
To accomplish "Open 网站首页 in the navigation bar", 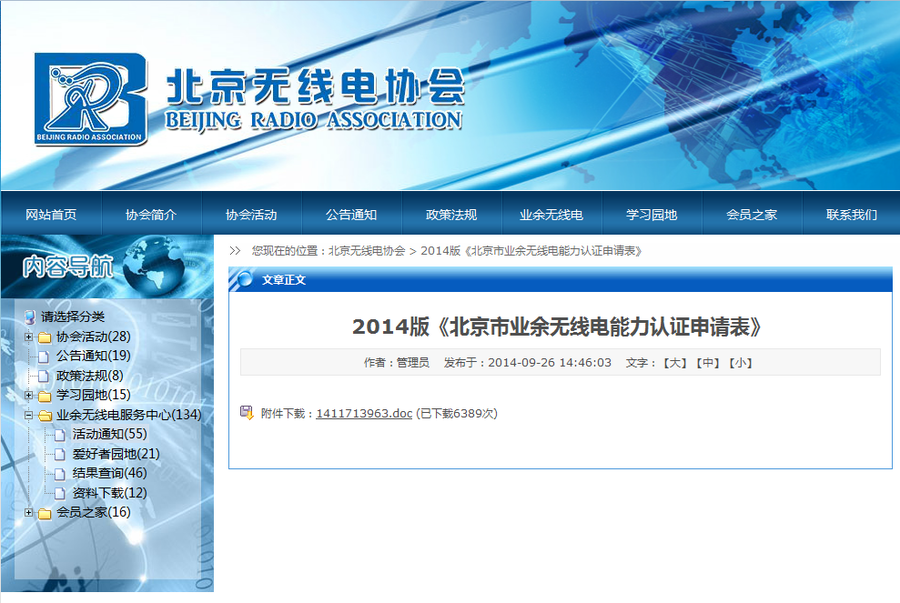I will coord(51,215).
